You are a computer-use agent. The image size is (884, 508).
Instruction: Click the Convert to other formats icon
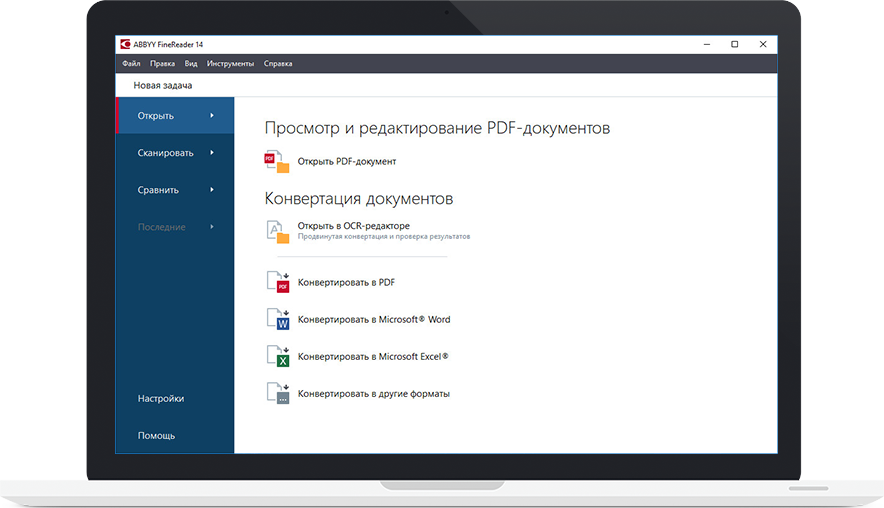pyautogui.click(x=278, y=394)
